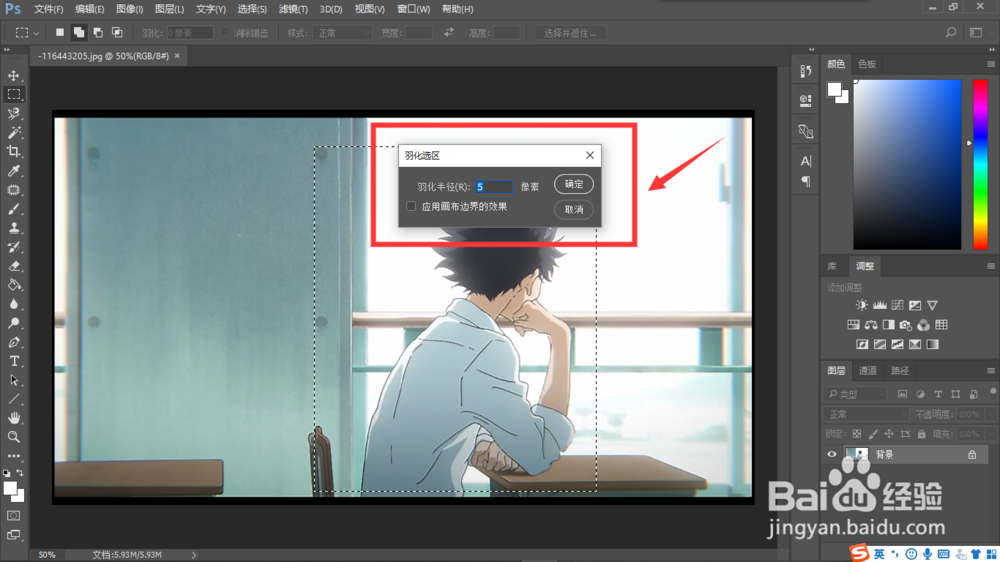Select the Path Selection tool
This screenshot has width=1000, height=562.
tap(13, 380)
